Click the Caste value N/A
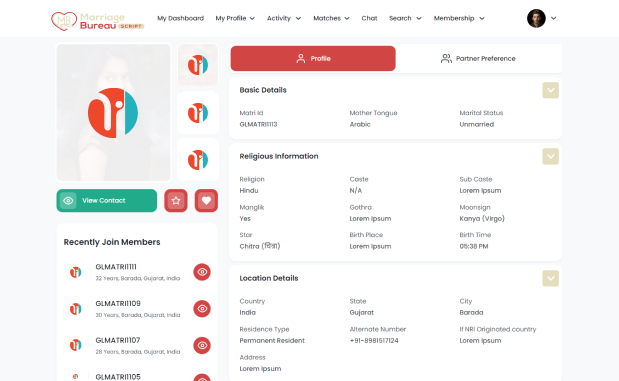Screen dimensions: 619x381 pos(356,191)
